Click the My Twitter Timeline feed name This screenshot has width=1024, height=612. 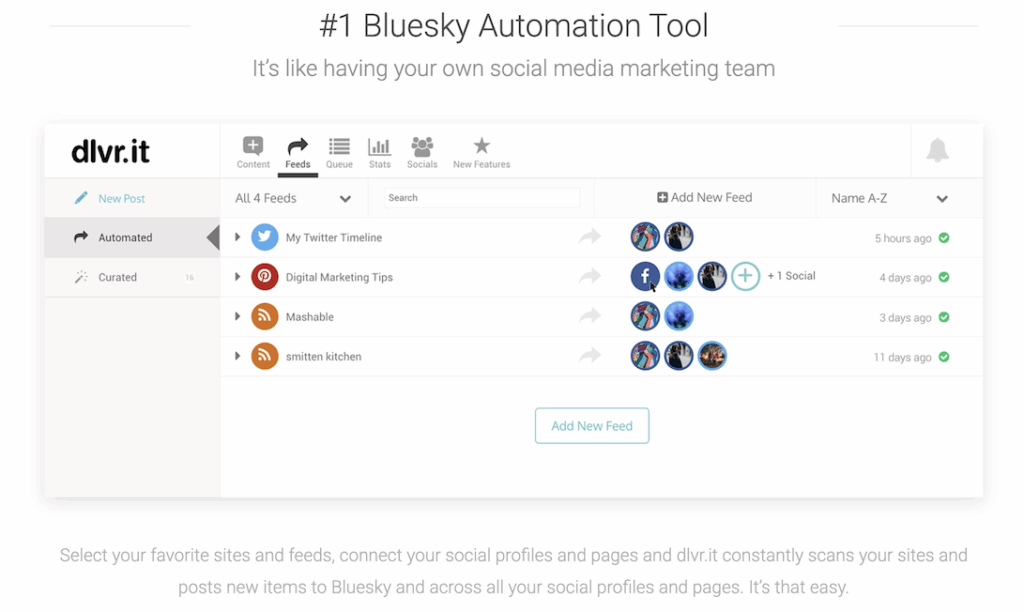pyautogui.click(x=334, y=238)
